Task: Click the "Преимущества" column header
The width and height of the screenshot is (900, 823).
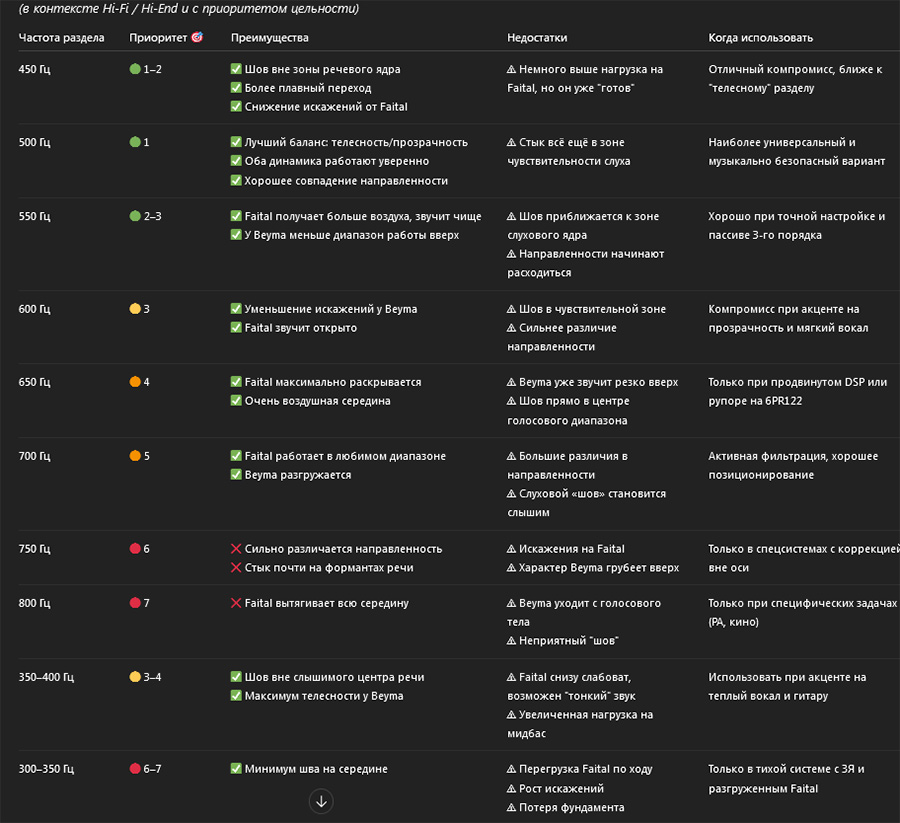Action: (x=269, y=38)
